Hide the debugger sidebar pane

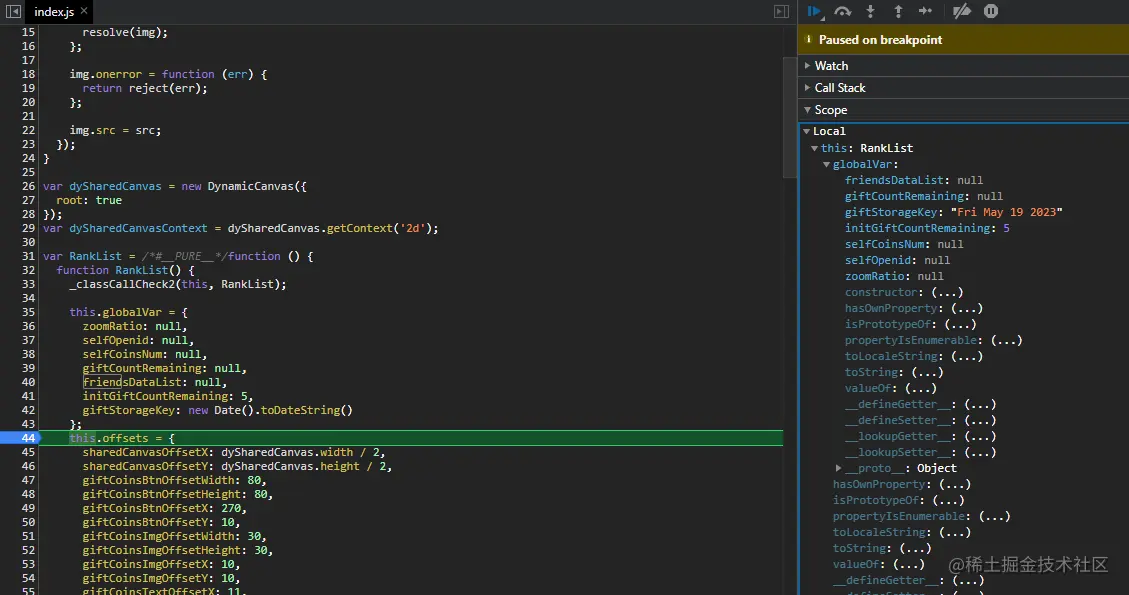[781, 11]
